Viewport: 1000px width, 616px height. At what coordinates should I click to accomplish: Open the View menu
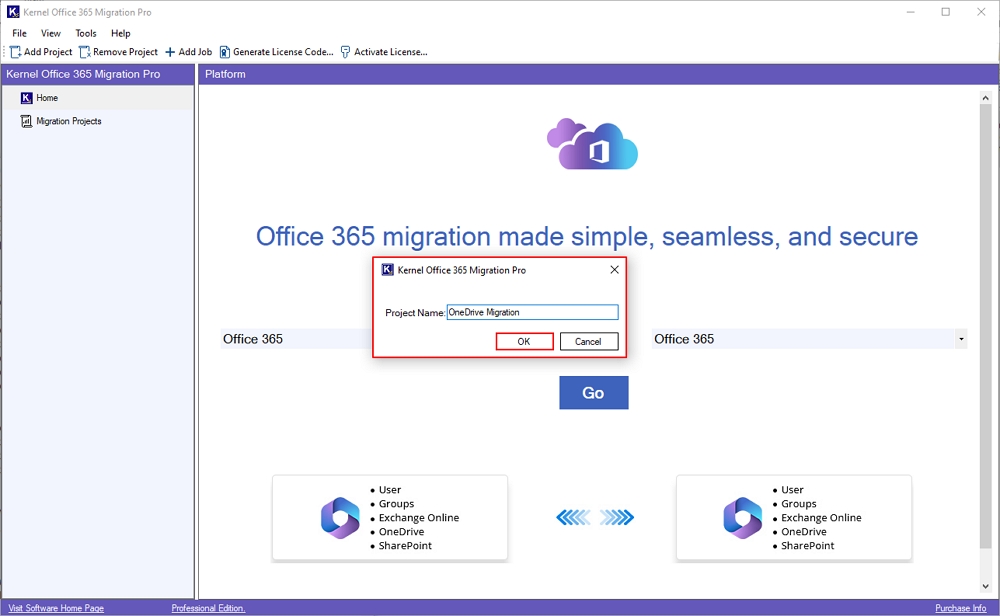pyautogui.click(x=50, y=33)
